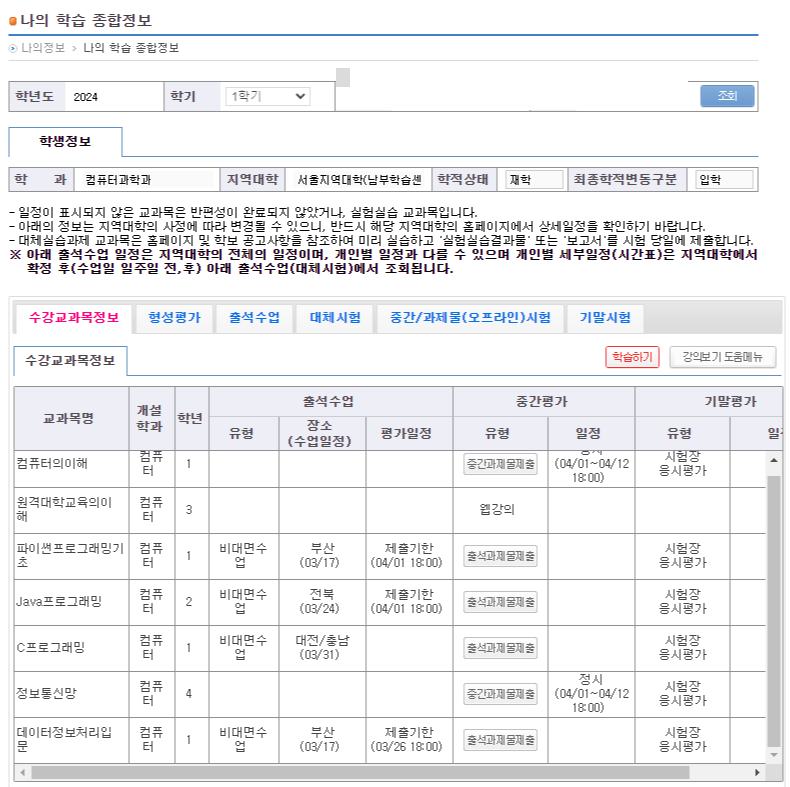Click the 교과목명 column header
This screenshot has height=787, width=790.
(69, 418)
